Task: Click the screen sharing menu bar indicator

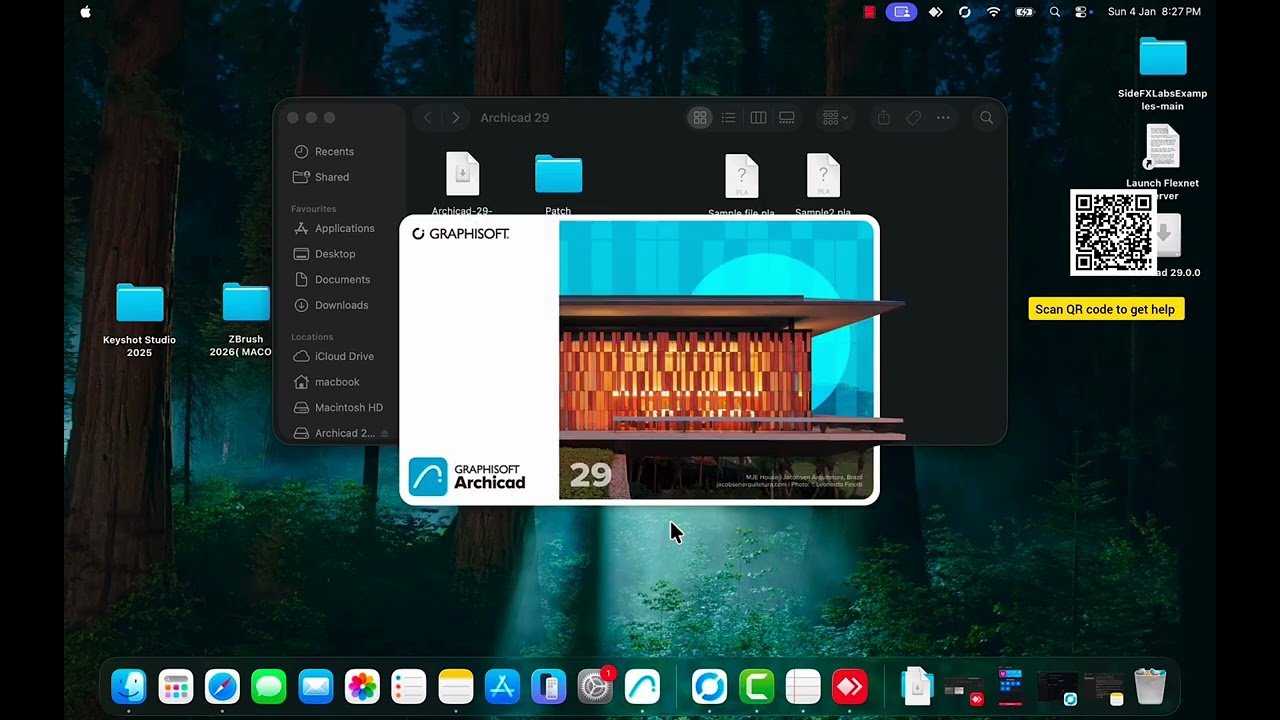Action: [901, 12]
